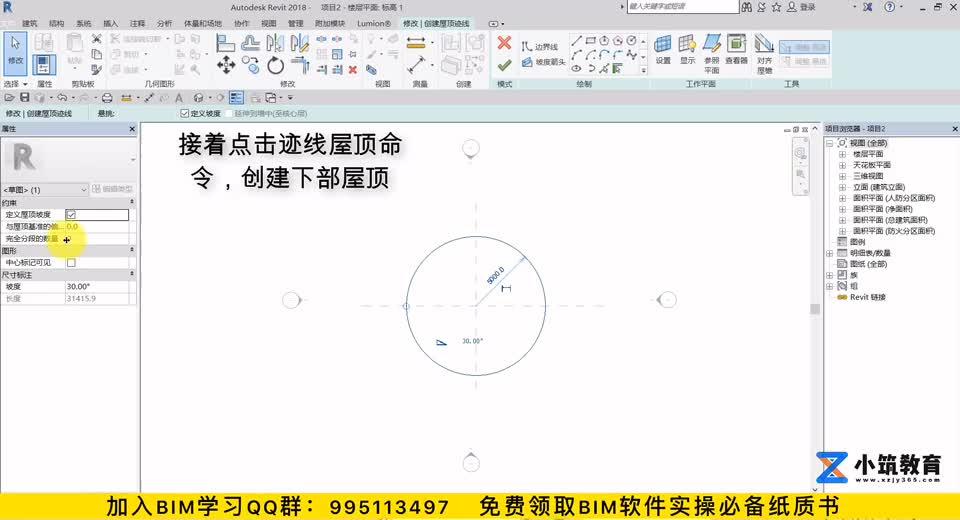
Task: Finish edit mode with green checkmark
Action: point(504,65)
